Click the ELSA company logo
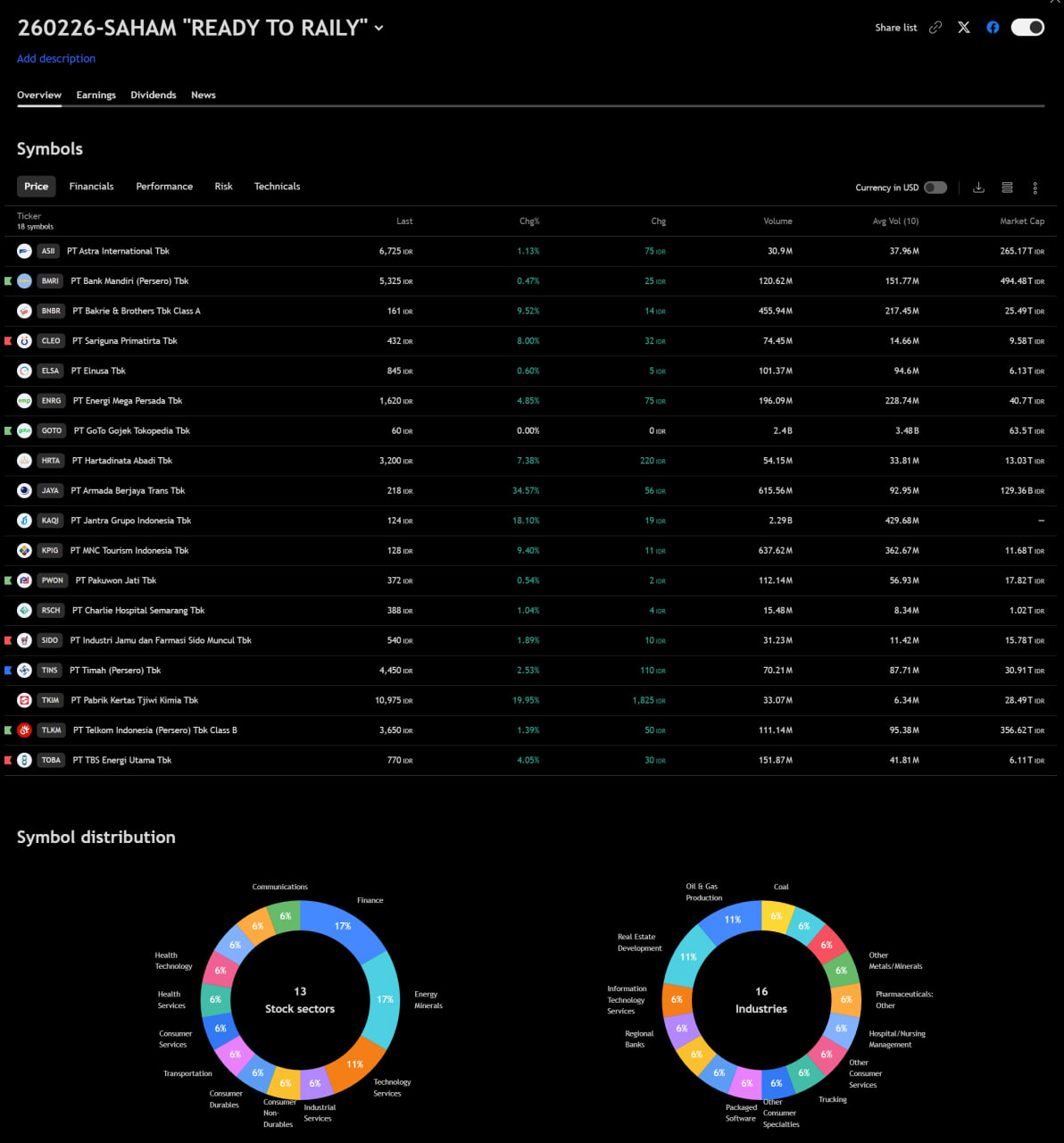Screen dimensions: 1064x1143 pyautogui.click(x=24, y=371)
